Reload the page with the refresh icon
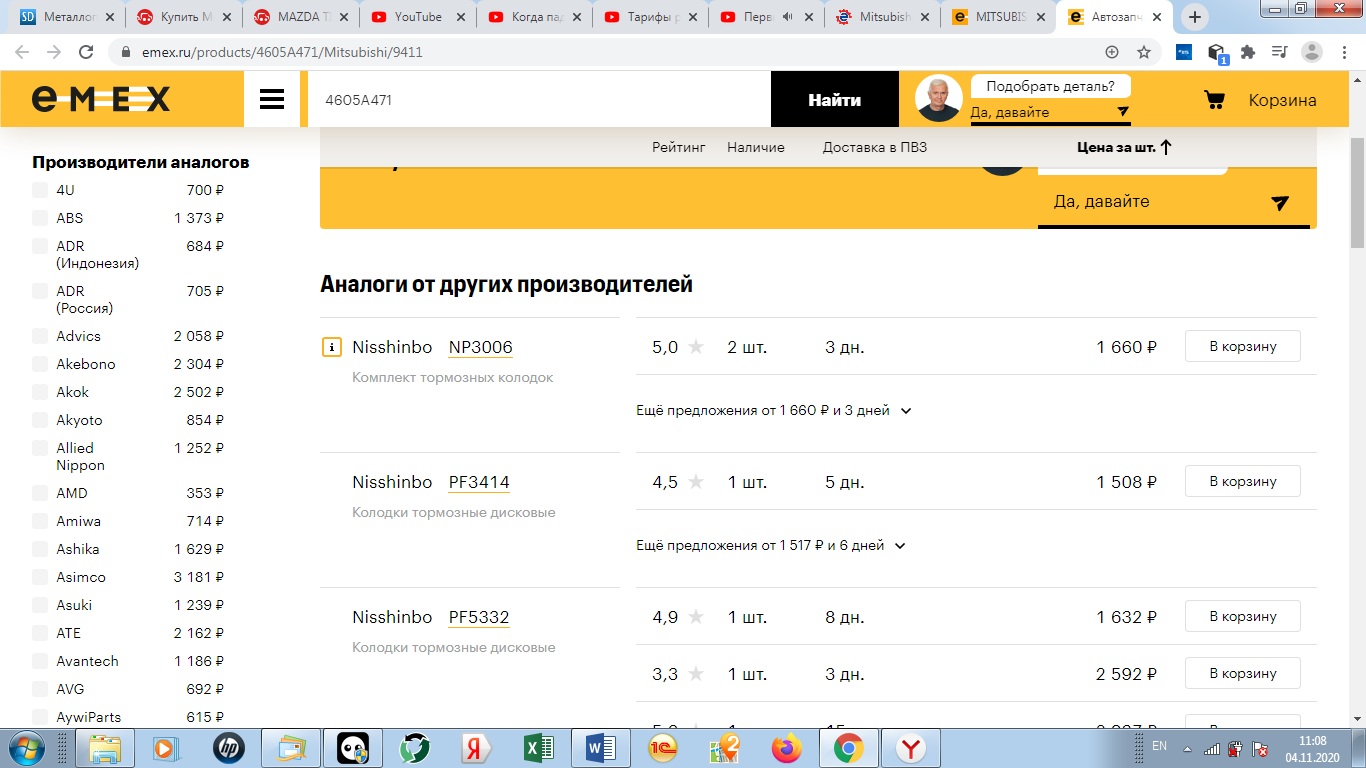 86,52
